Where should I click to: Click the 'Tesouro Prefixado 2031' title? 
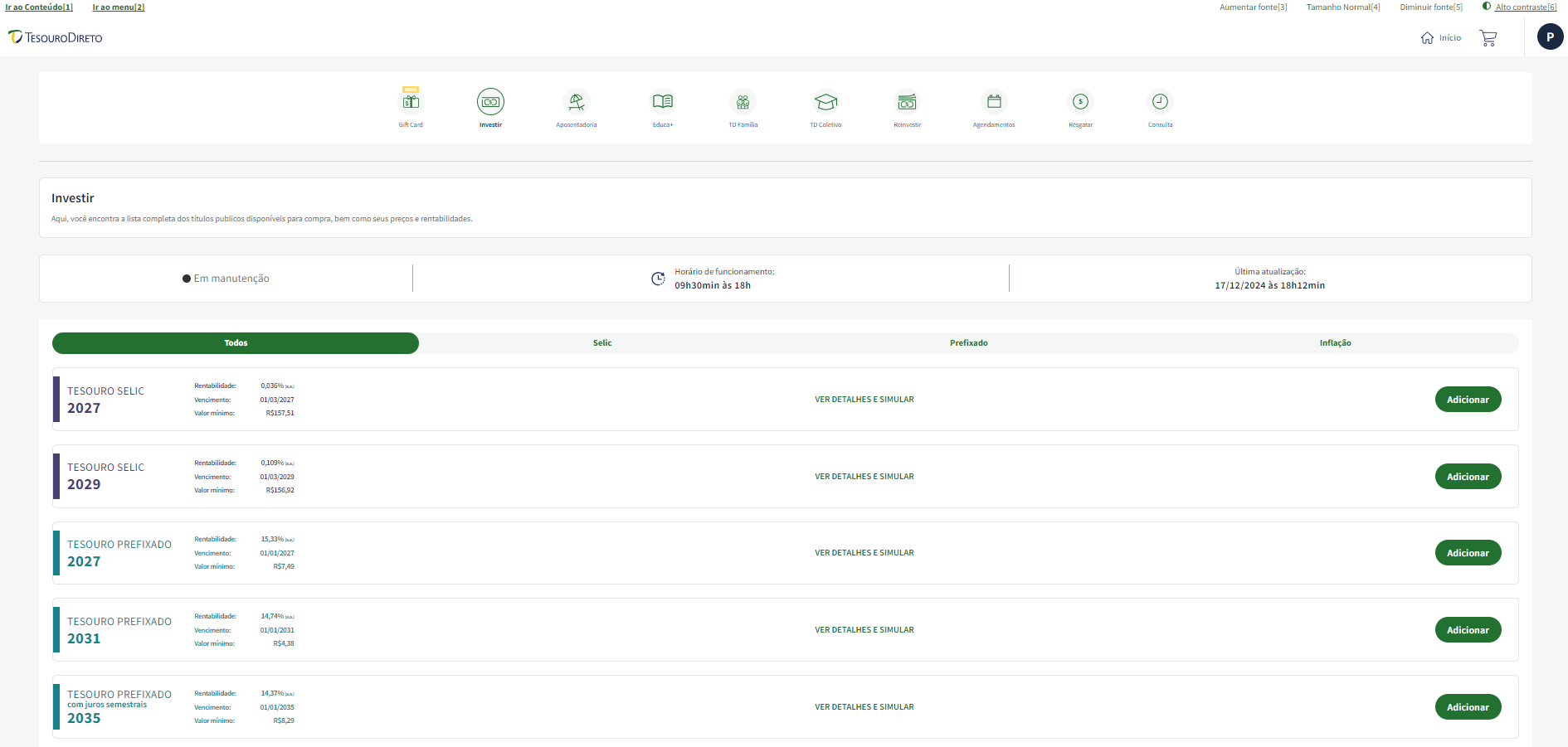click(x=119, y=630)
